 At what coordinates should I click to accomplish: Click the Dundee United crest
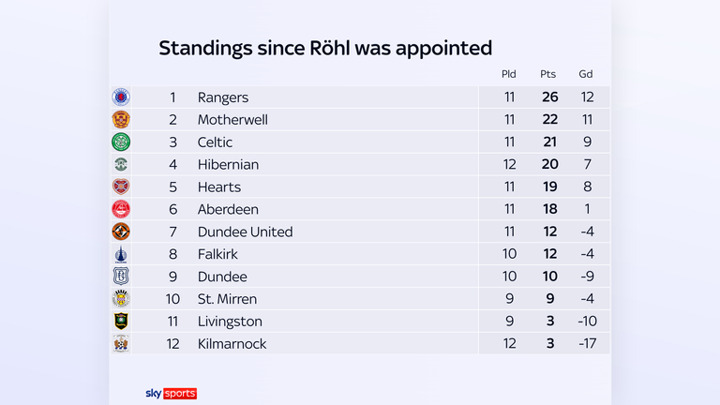121,232
